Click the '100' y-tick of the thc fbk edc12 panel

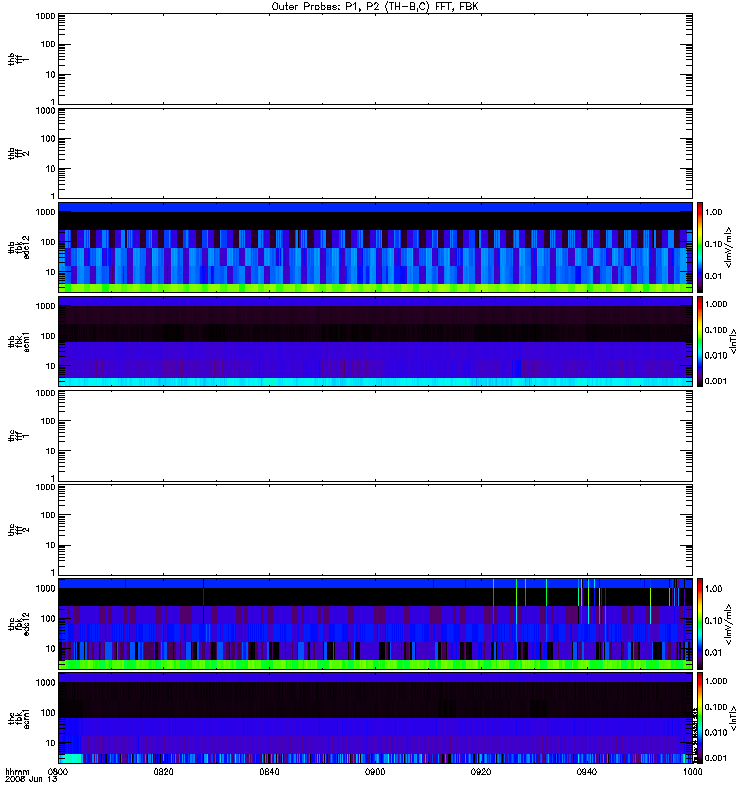coord(48,619)
